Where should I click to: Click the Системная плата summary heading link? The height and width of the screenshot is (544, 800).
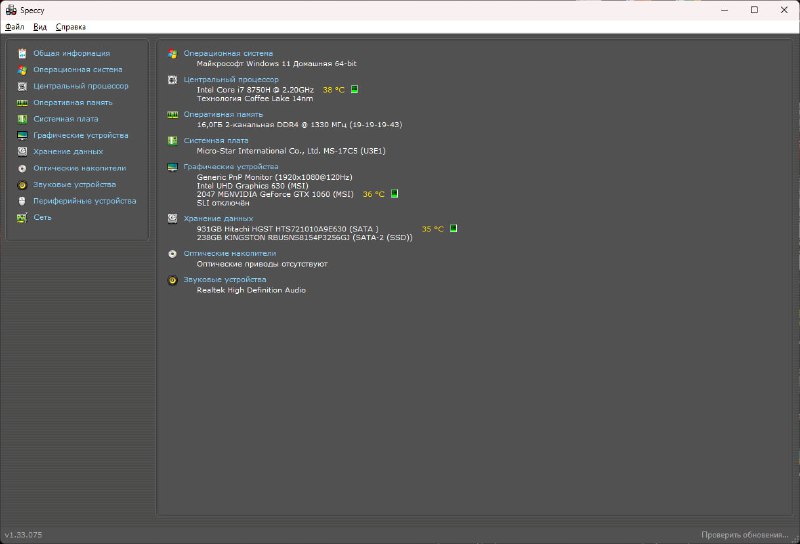click(x=216, y=140)
